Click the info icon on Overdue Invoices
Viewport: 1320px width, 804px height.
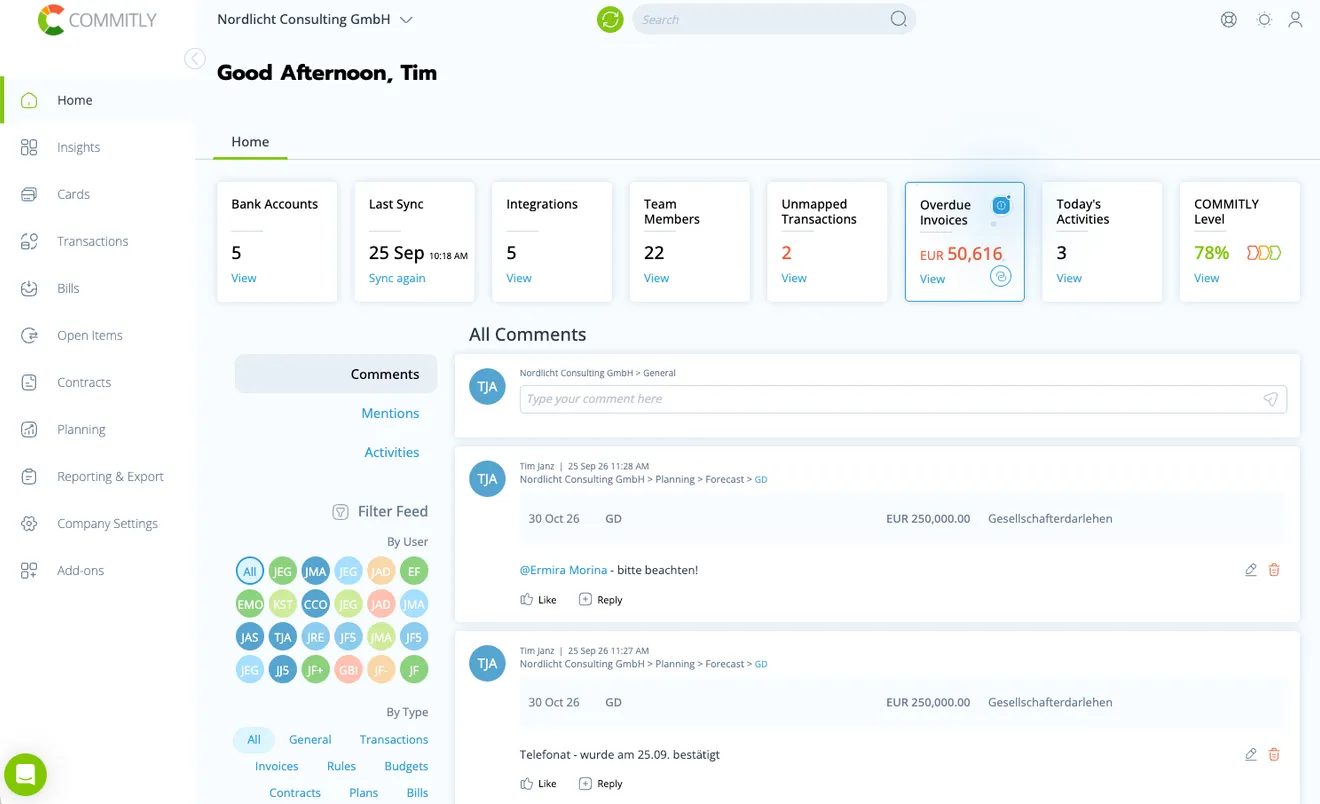tap(1001, 205)
